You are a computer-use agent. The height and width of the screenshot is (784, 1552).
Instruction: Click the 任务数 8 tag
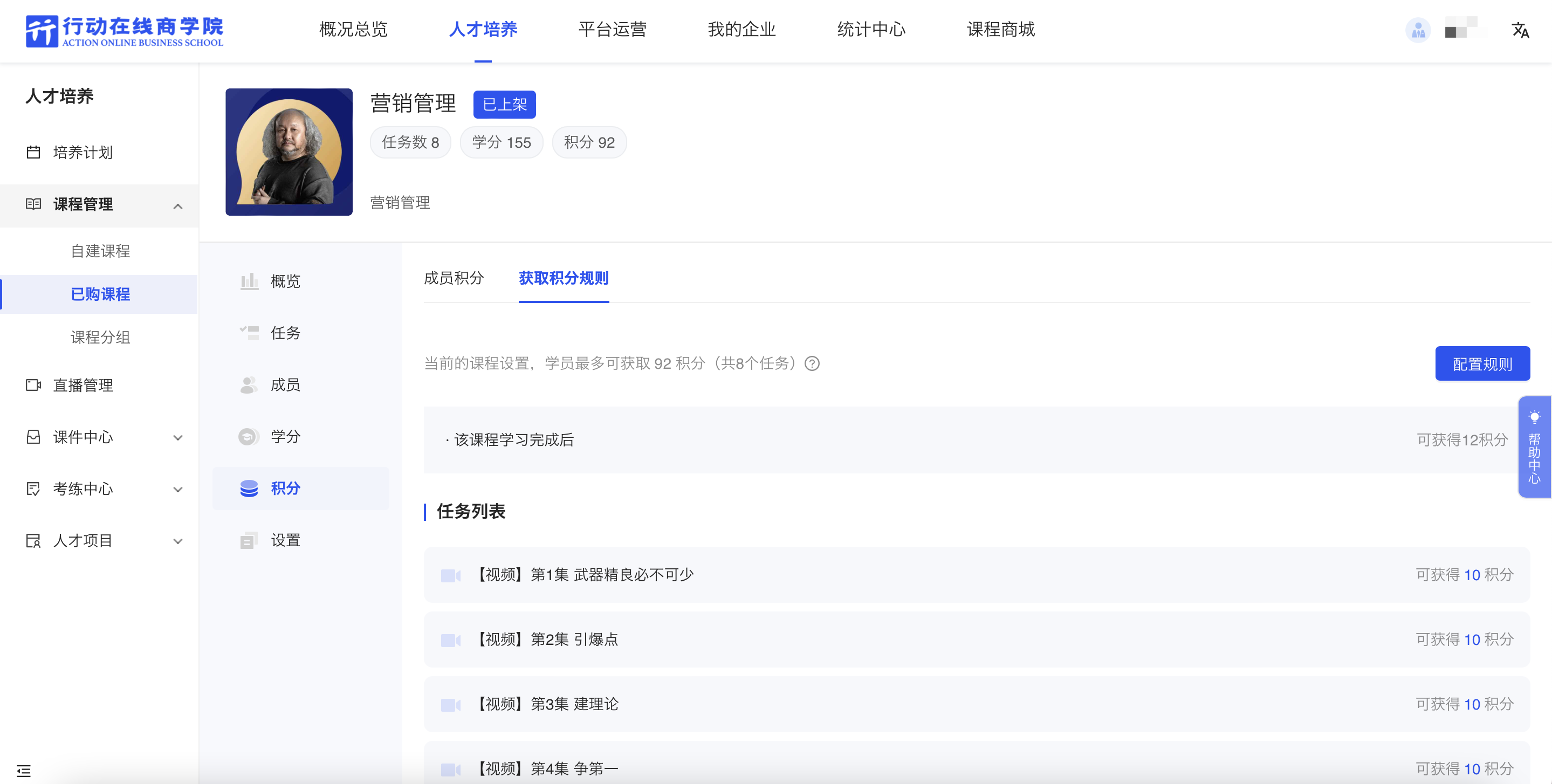point(410,142)
